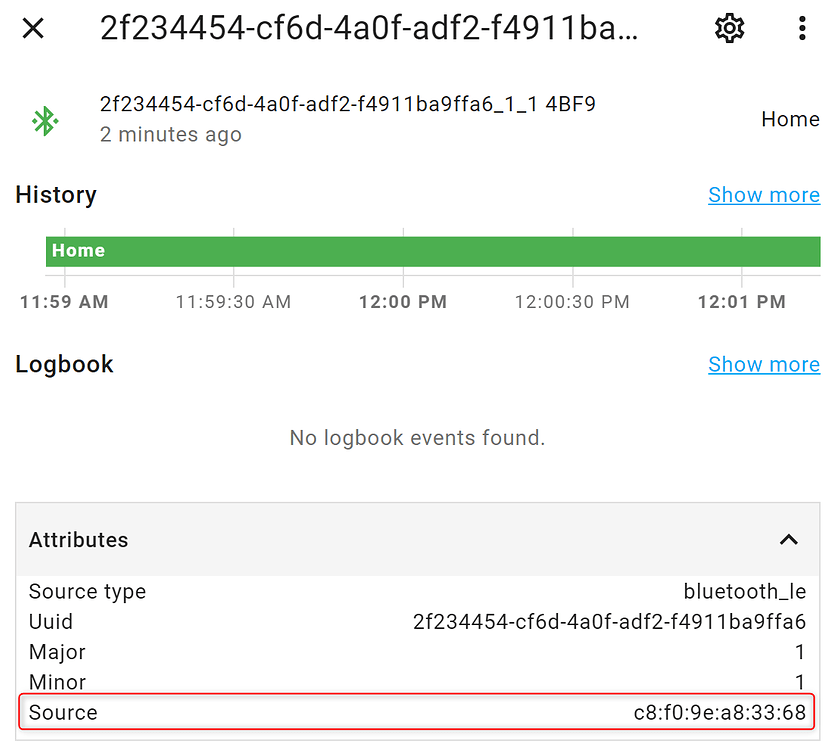Click the 12:00 PM timeline label
Viewport: 835px width, 750px height.
click(x=402, y=301)
